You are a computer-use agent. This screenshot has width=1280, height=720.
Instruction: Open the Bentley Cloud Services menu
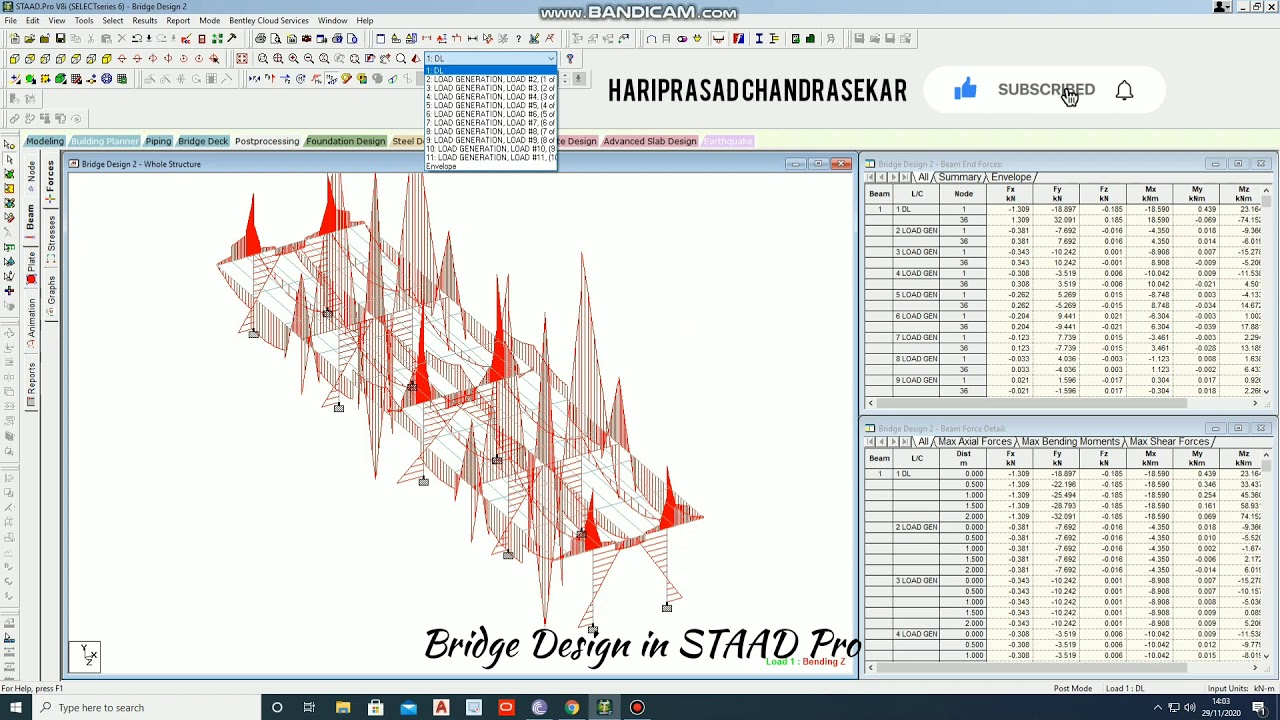tap(269, 20)
